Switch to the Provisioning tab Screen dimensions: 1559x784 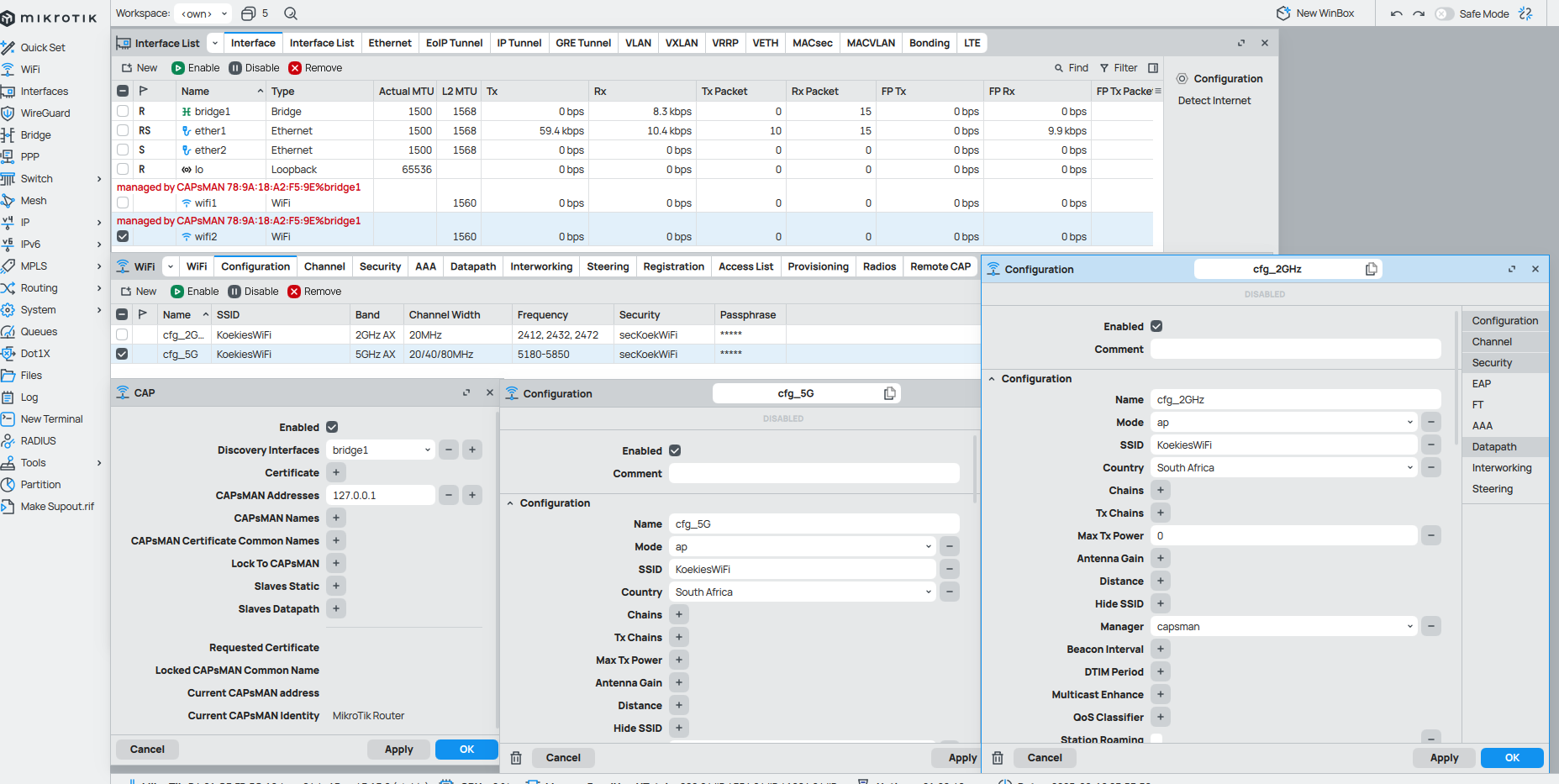coord(818,266)
